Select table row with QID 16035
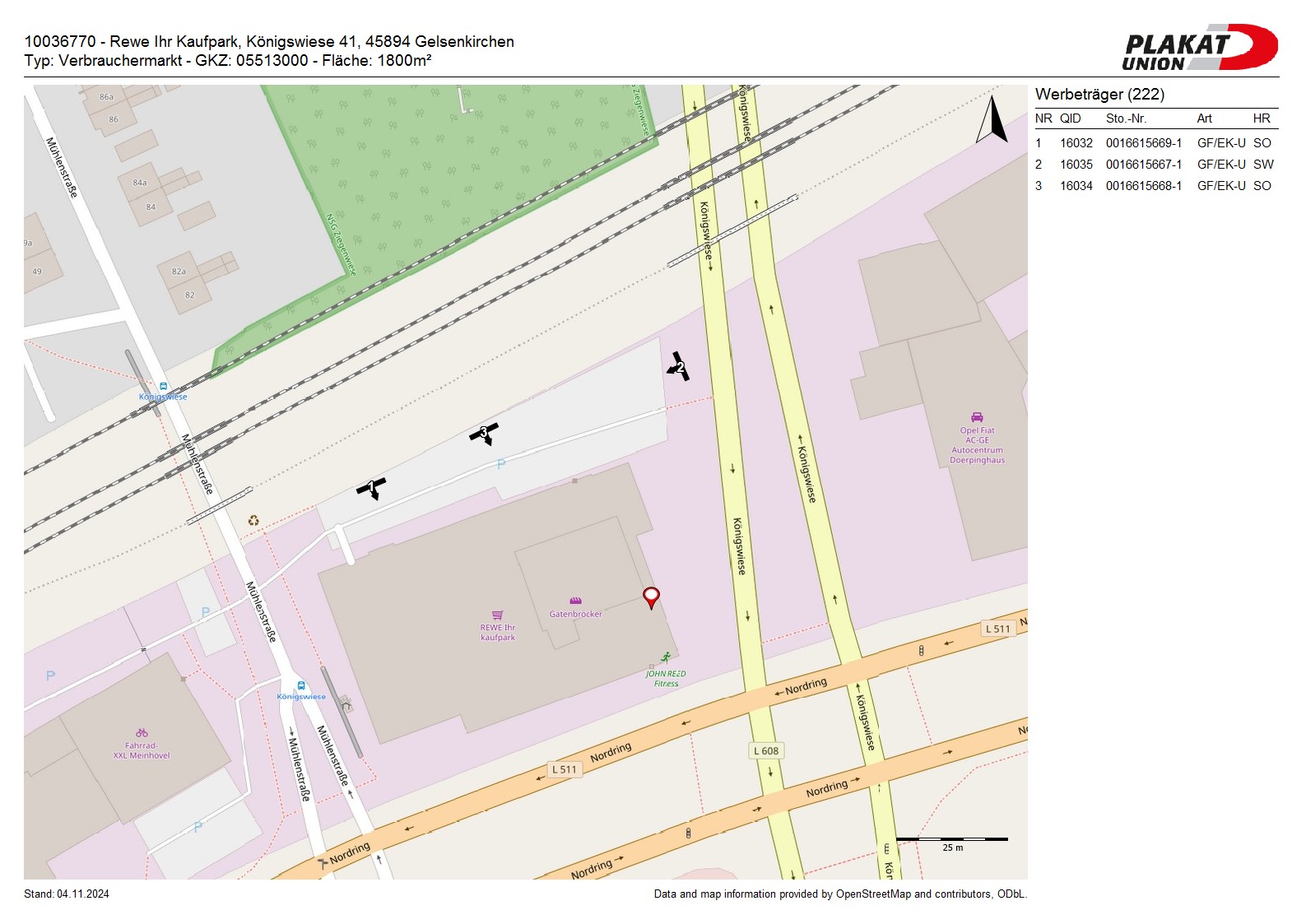This screenshot has height=924, width=1306. click(1155, 165)
